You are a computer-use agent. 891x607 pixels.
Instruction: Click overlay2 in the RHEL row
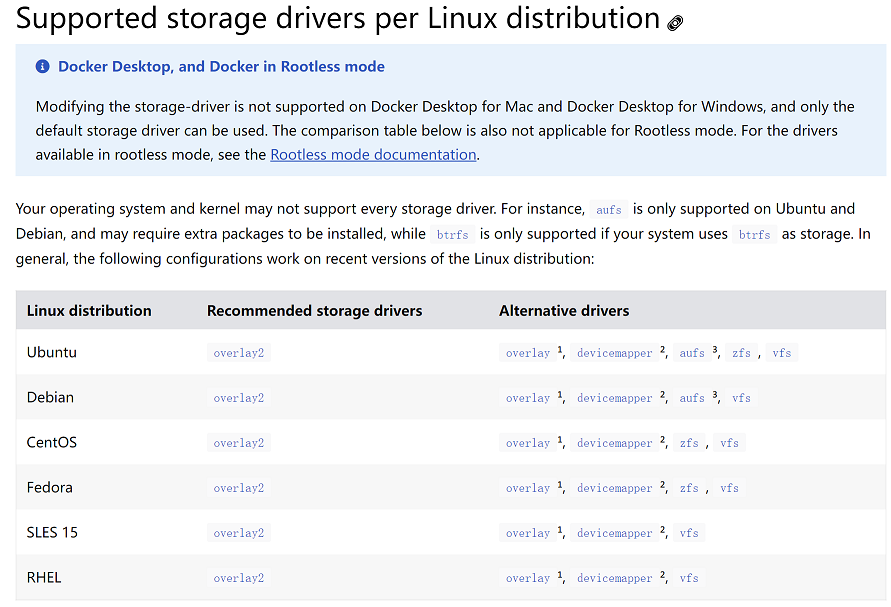click(x=238, y=578)
